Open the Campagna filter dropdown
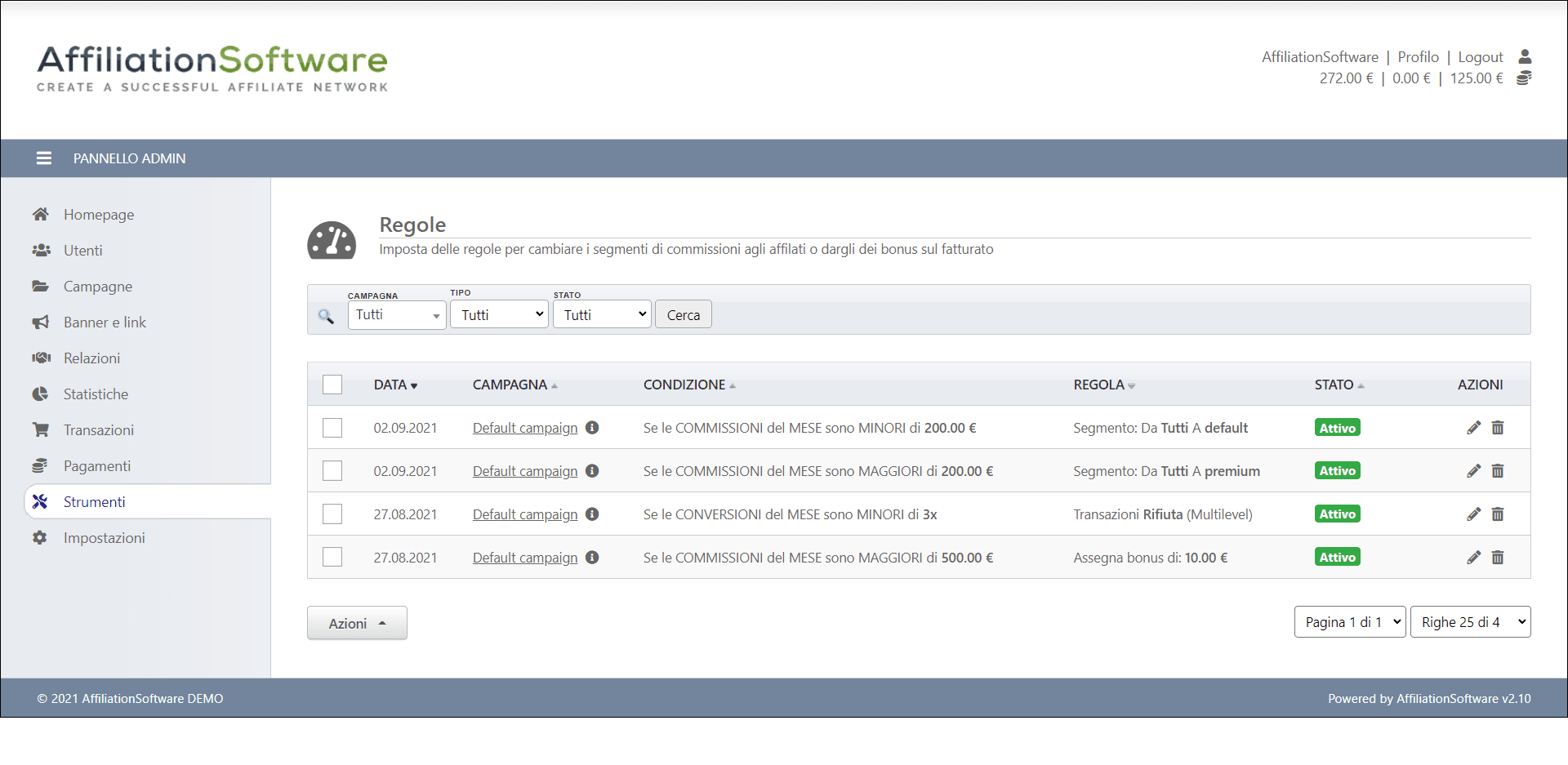The height and width of the screenshot is (765, 1568). pos(397,315)
